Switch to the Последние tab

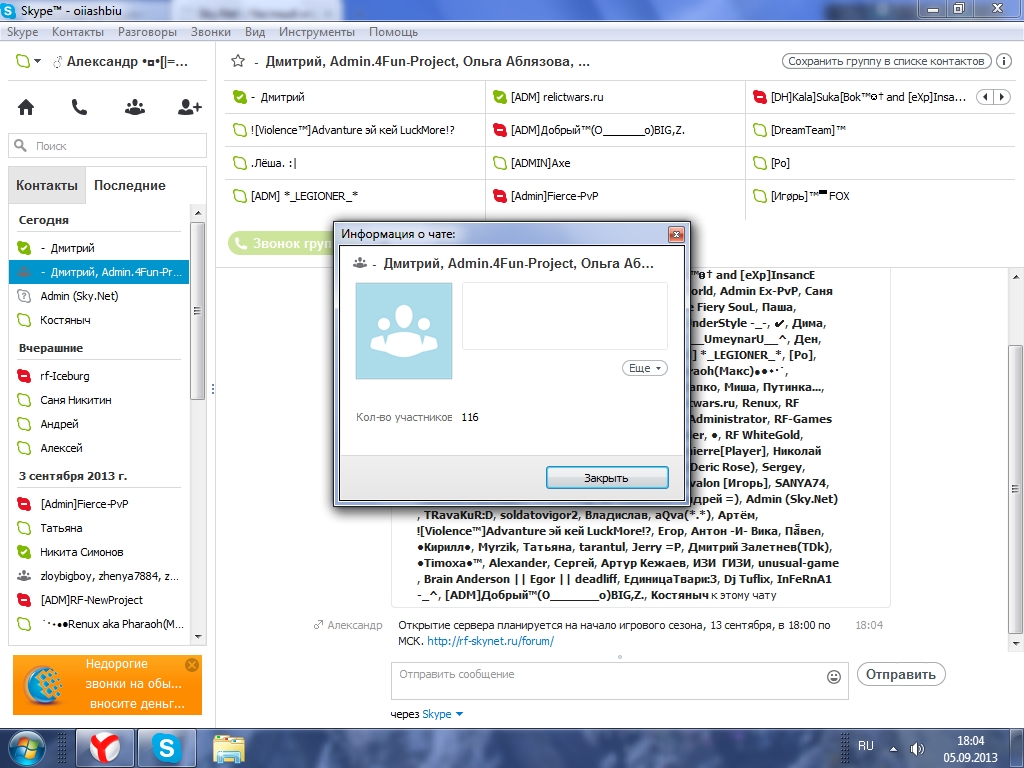click(x=130, y=185)
